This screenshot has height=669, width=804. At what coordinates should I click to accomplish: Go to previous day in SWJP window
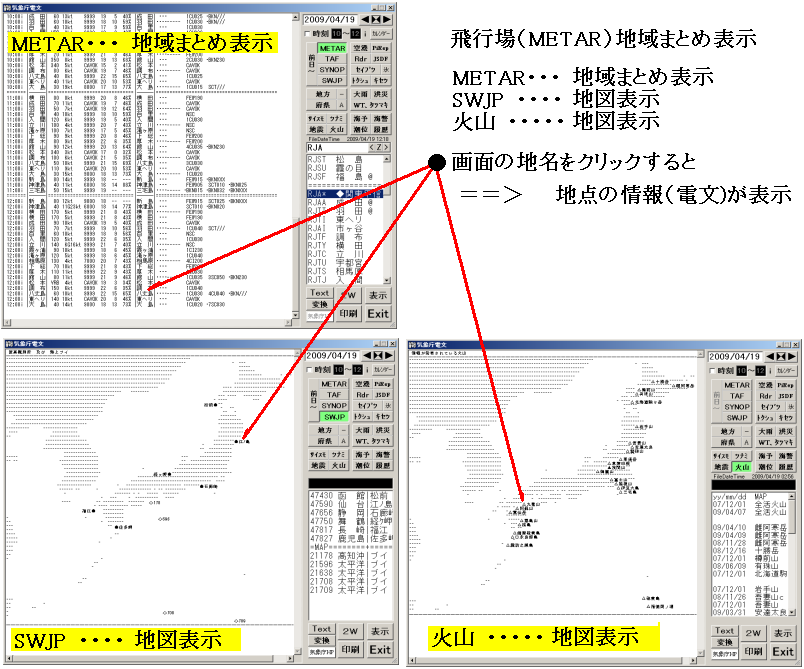(x=367, y=355)
